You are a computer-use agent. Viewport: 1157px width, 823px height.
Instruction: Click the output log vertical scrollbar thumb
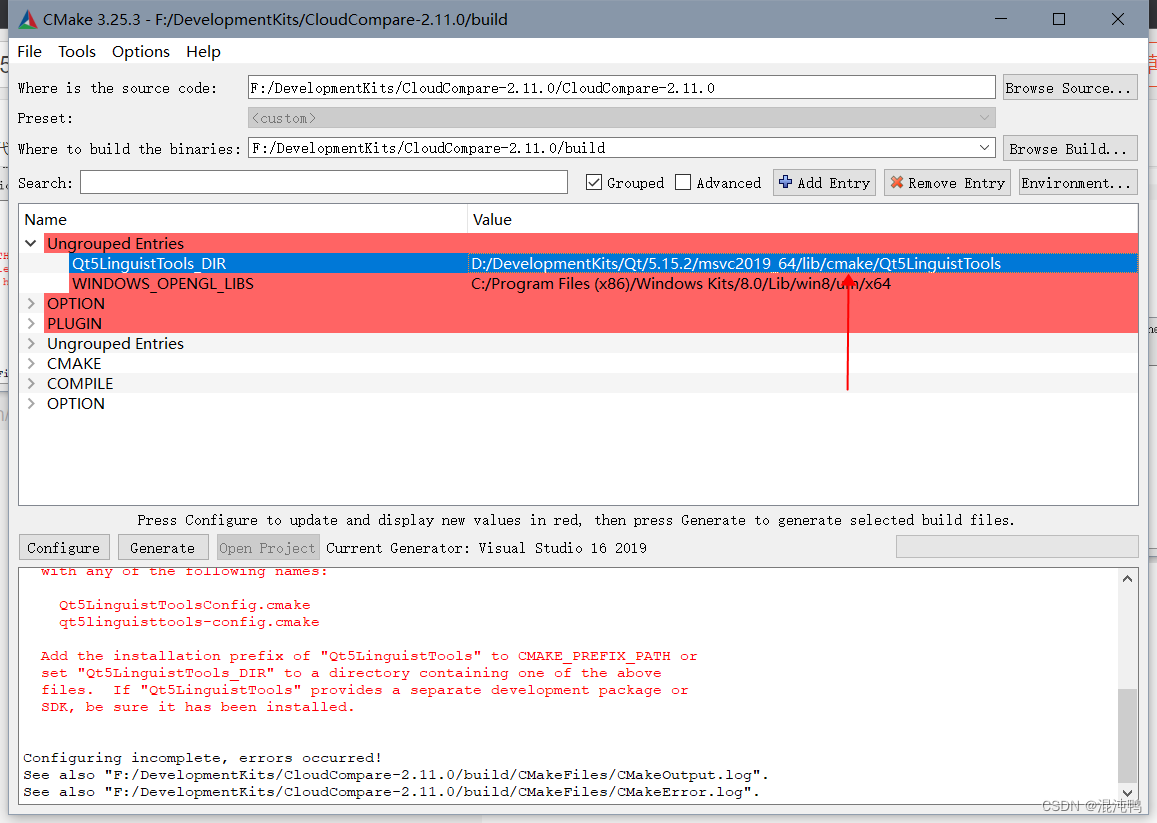point(1127,735)
